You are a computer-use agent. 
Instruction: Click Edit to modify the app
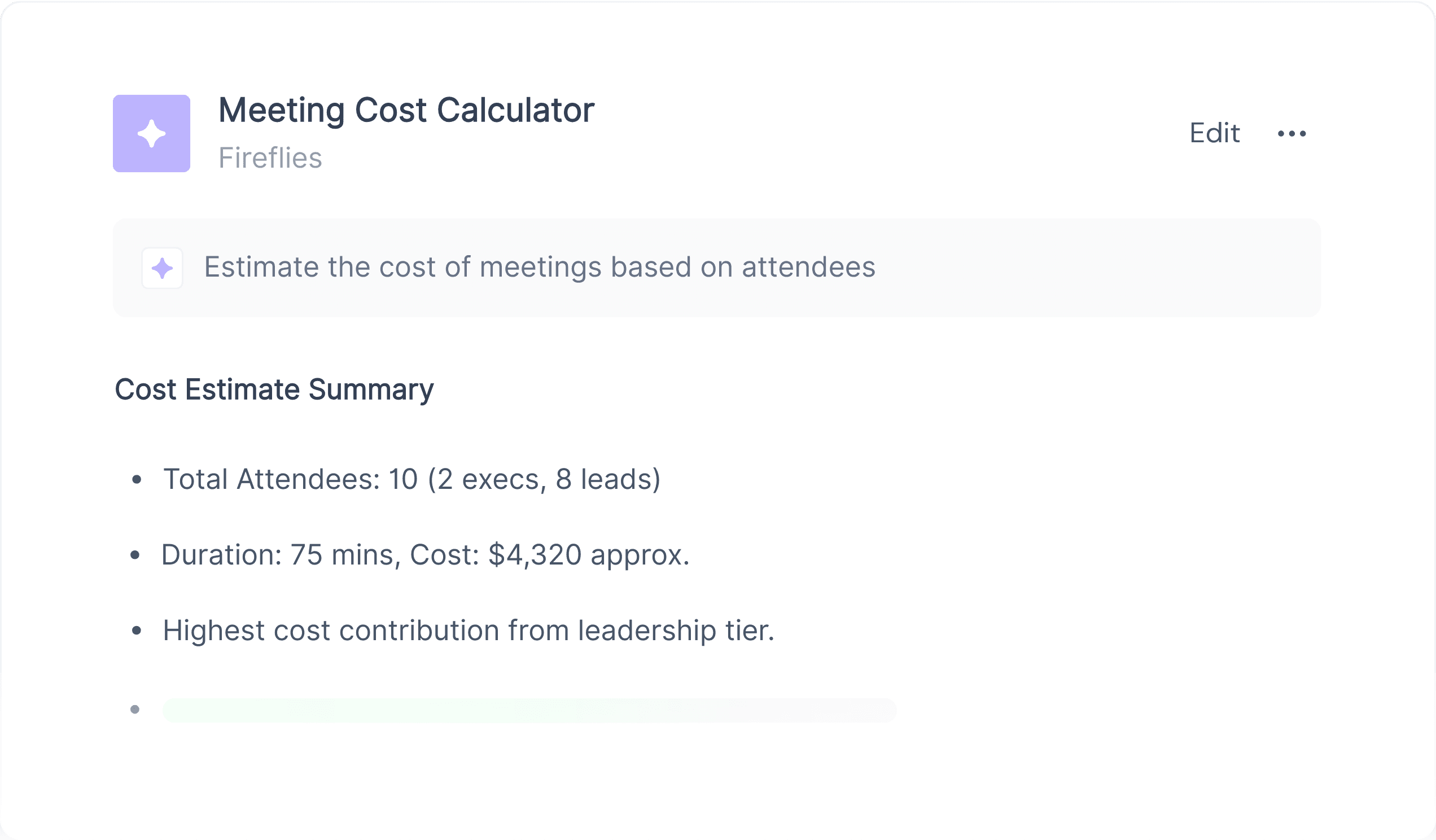click(1214, 133)
